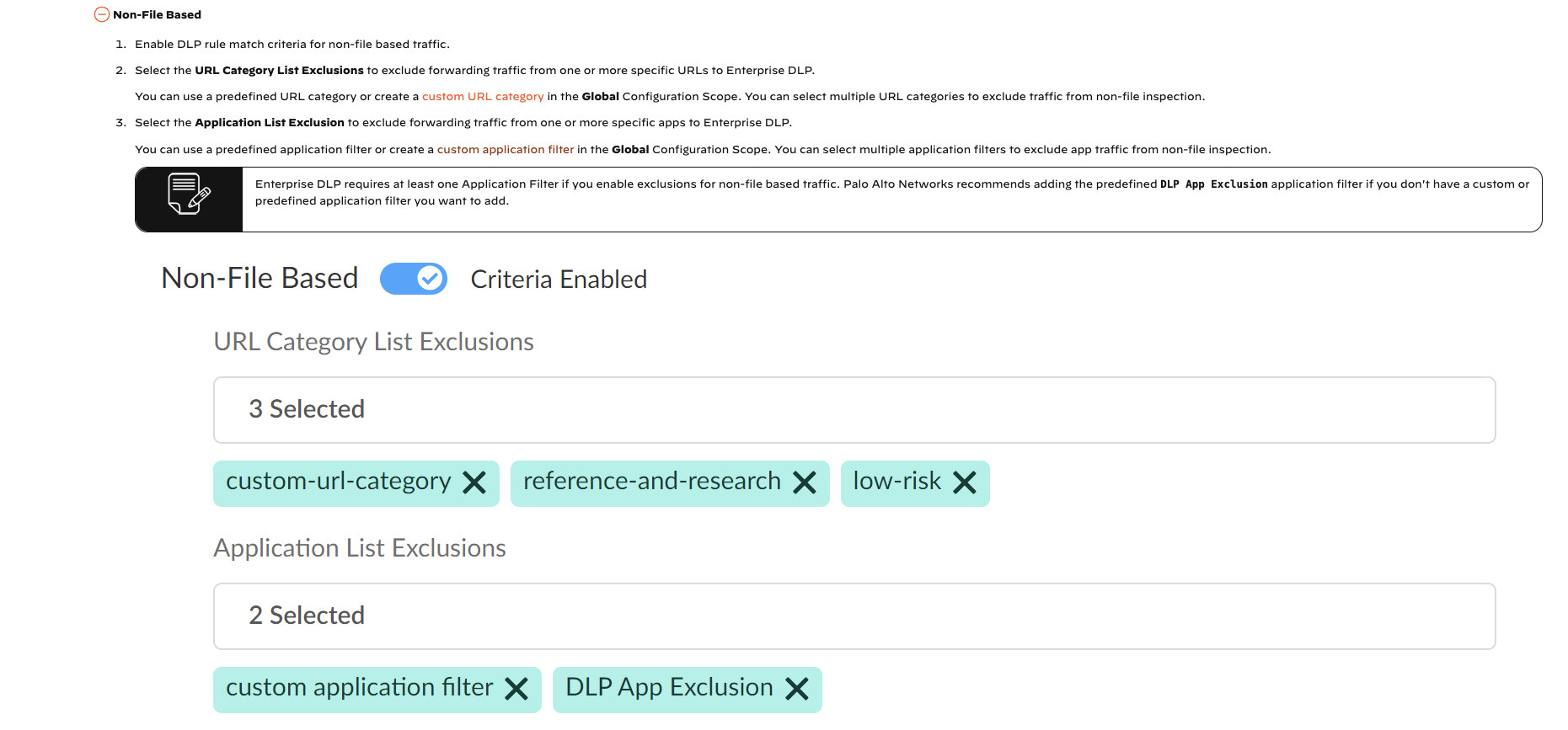Open the custom URL category link

pos(483,97)
